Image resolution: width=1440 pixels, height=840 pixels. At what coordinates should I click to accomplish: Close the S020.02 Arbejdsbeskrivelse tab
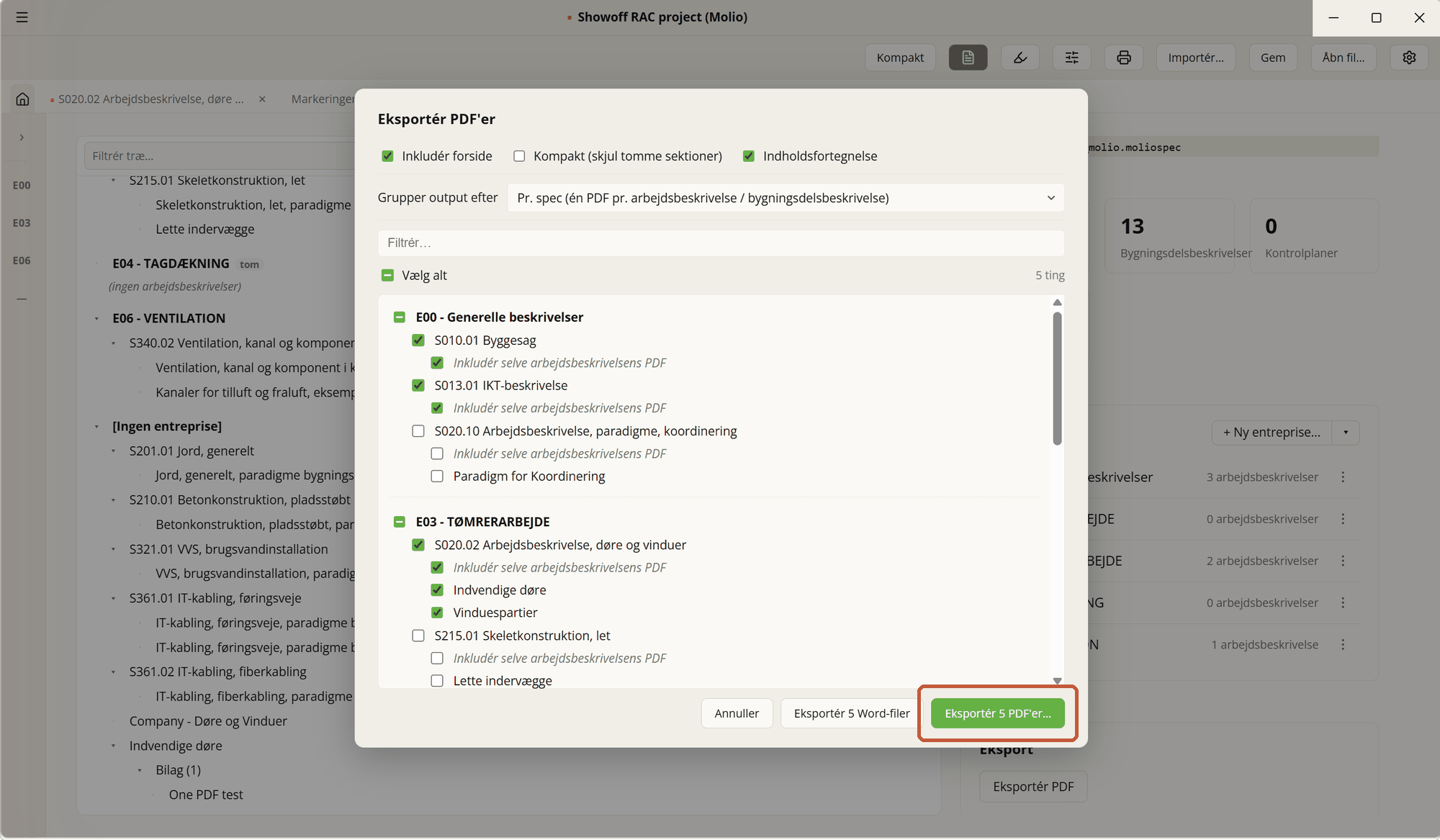[x=262, y=99]
